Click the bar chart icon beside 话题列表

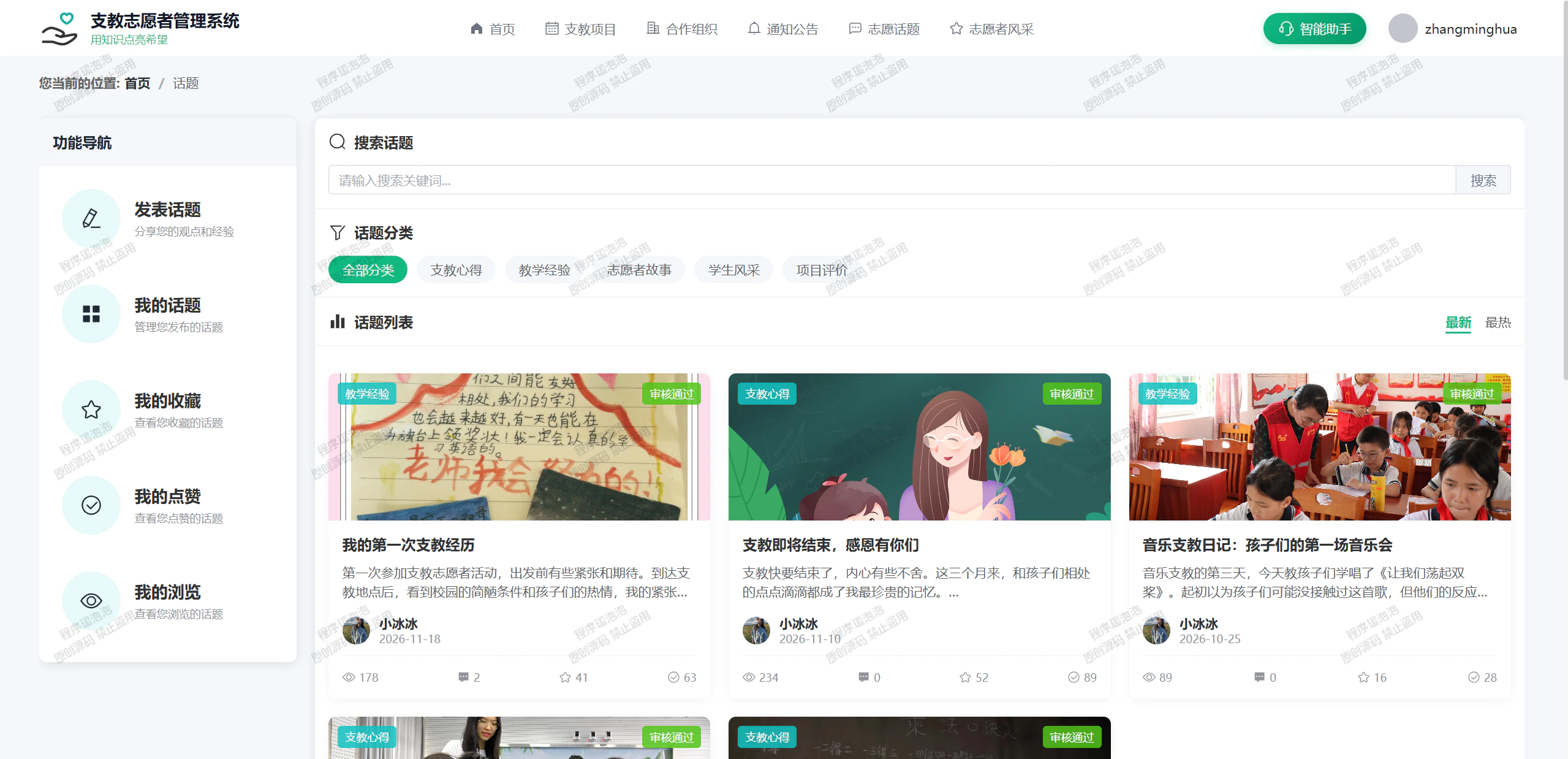[338, 322]
